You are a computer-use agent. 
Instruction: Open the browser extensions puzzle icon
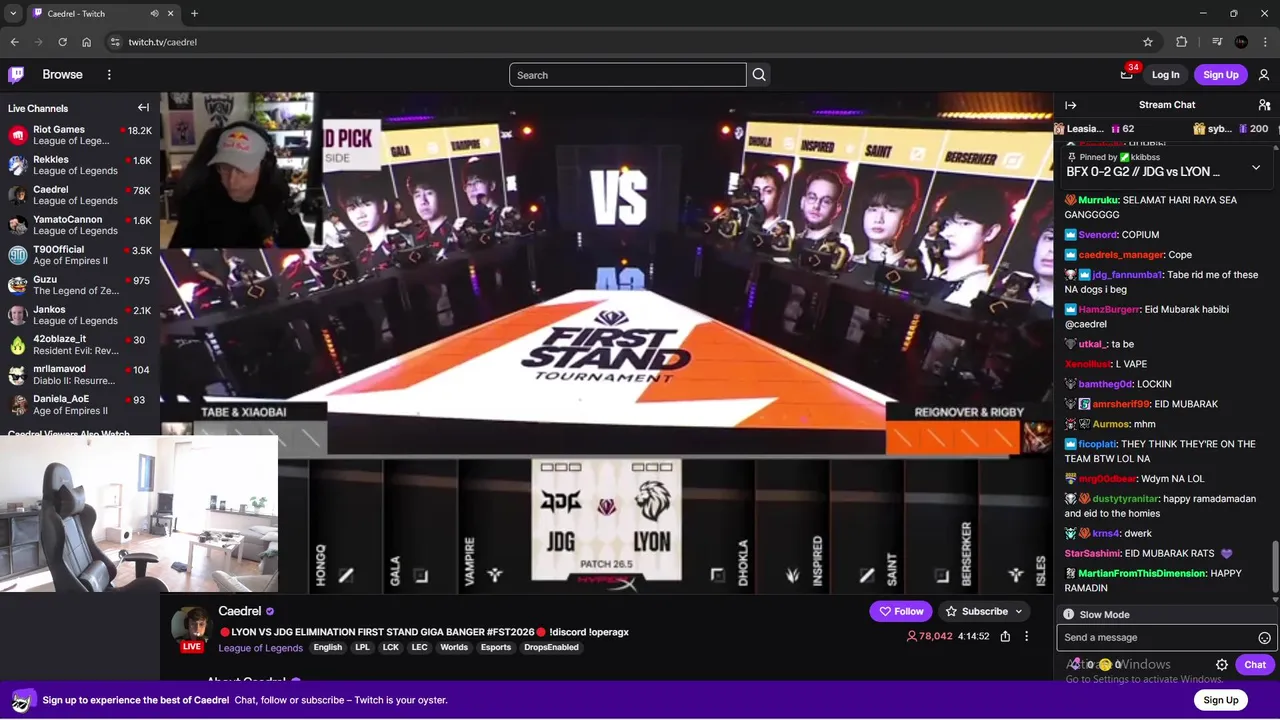(x=1182, y=42)
